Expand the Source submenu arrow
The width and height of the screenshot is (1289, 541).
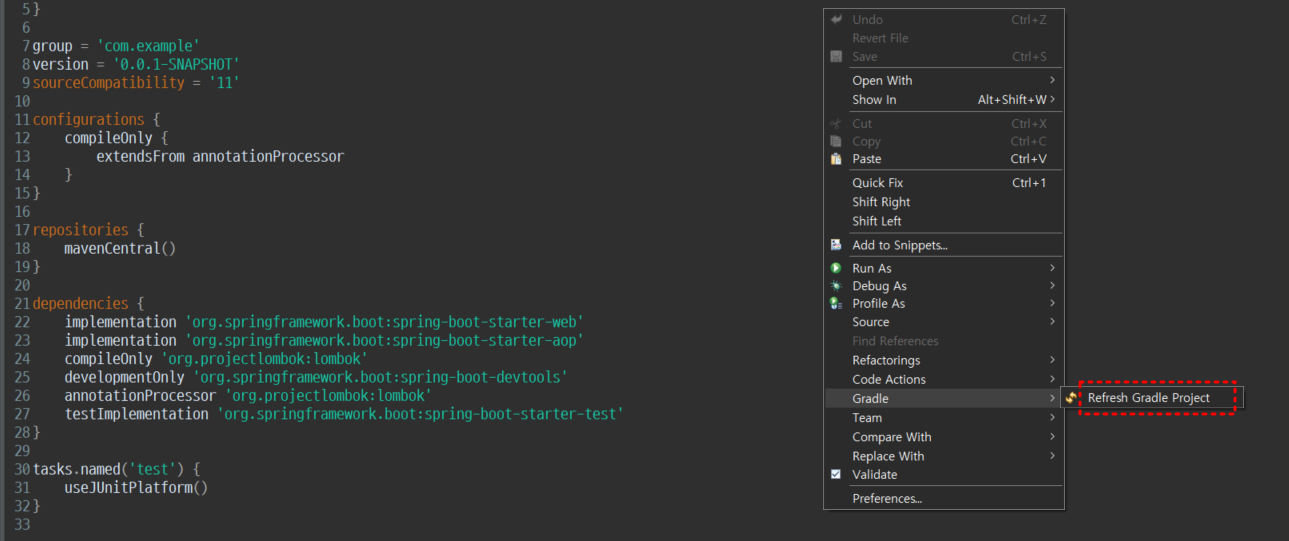[1052, 321]
